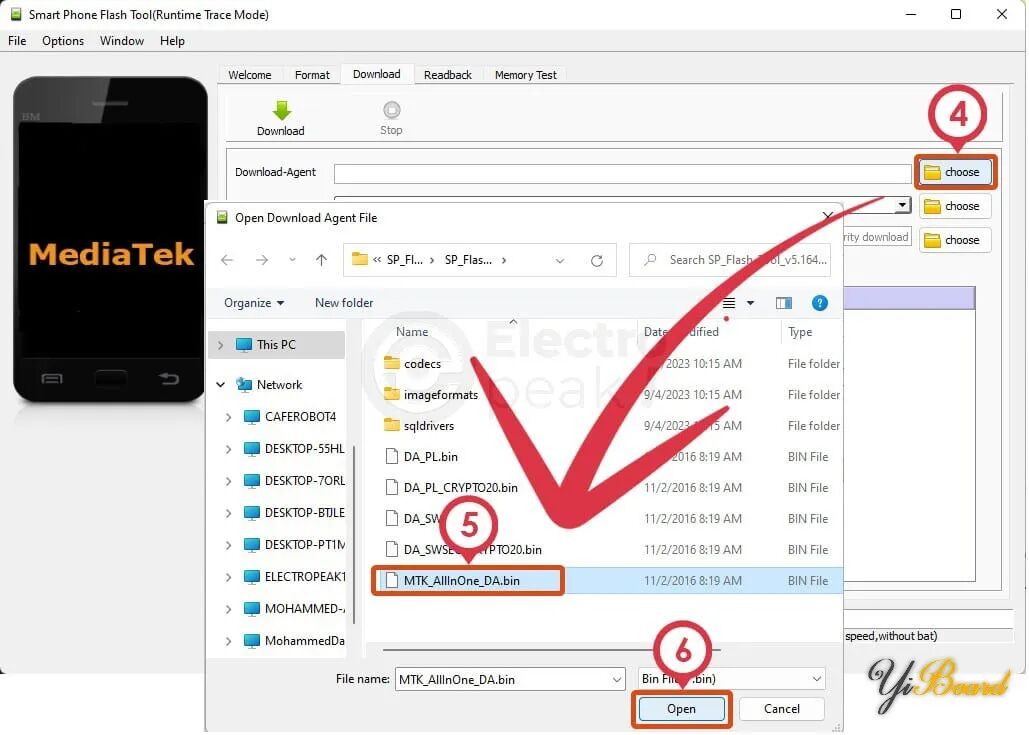Switch to the Readback tab
Image resolution: width=1029 pixels, height=735 pixels.
pyautogui.click(x=447, y=75)
